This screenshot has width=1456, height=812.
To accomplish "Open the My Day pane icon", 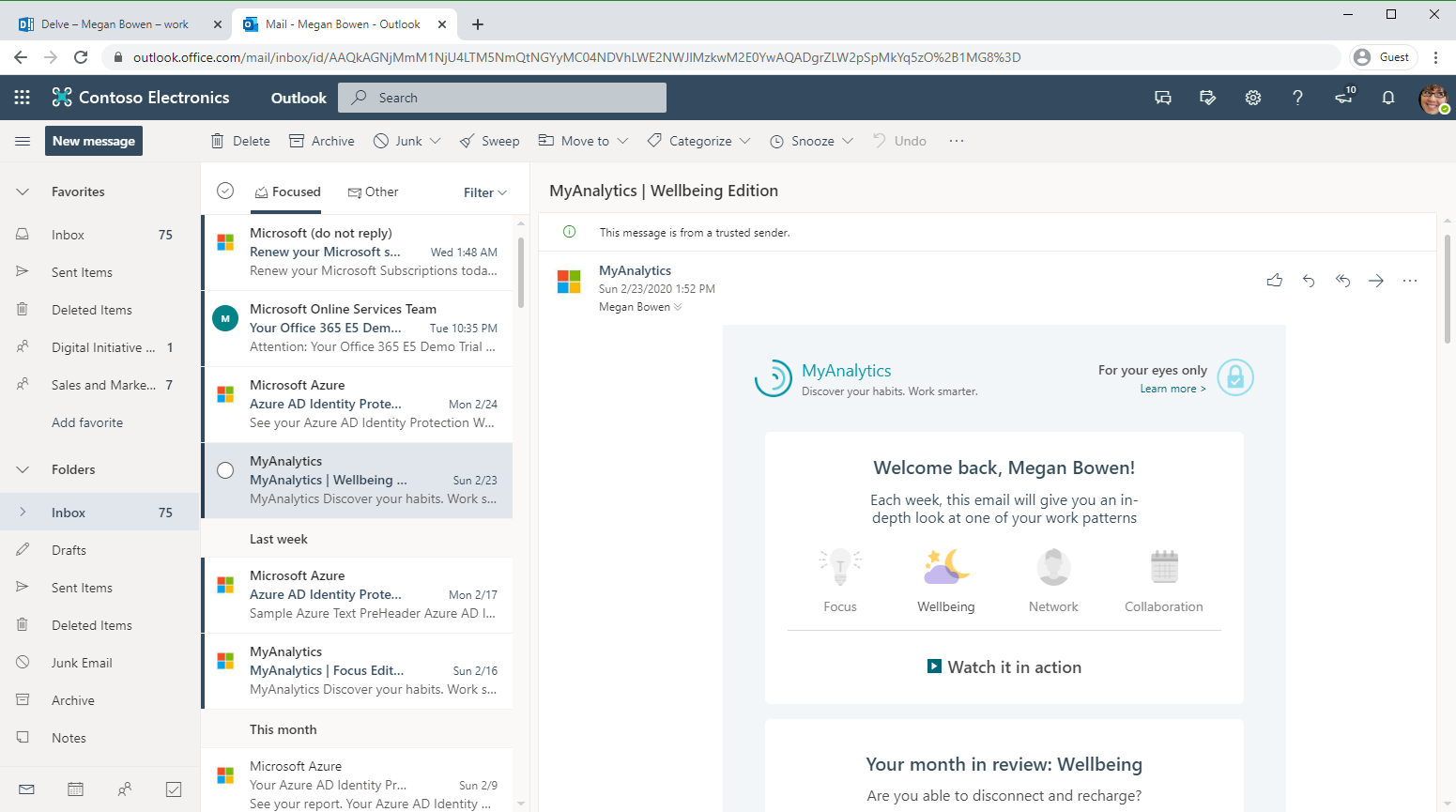I will coord(1208,98).
